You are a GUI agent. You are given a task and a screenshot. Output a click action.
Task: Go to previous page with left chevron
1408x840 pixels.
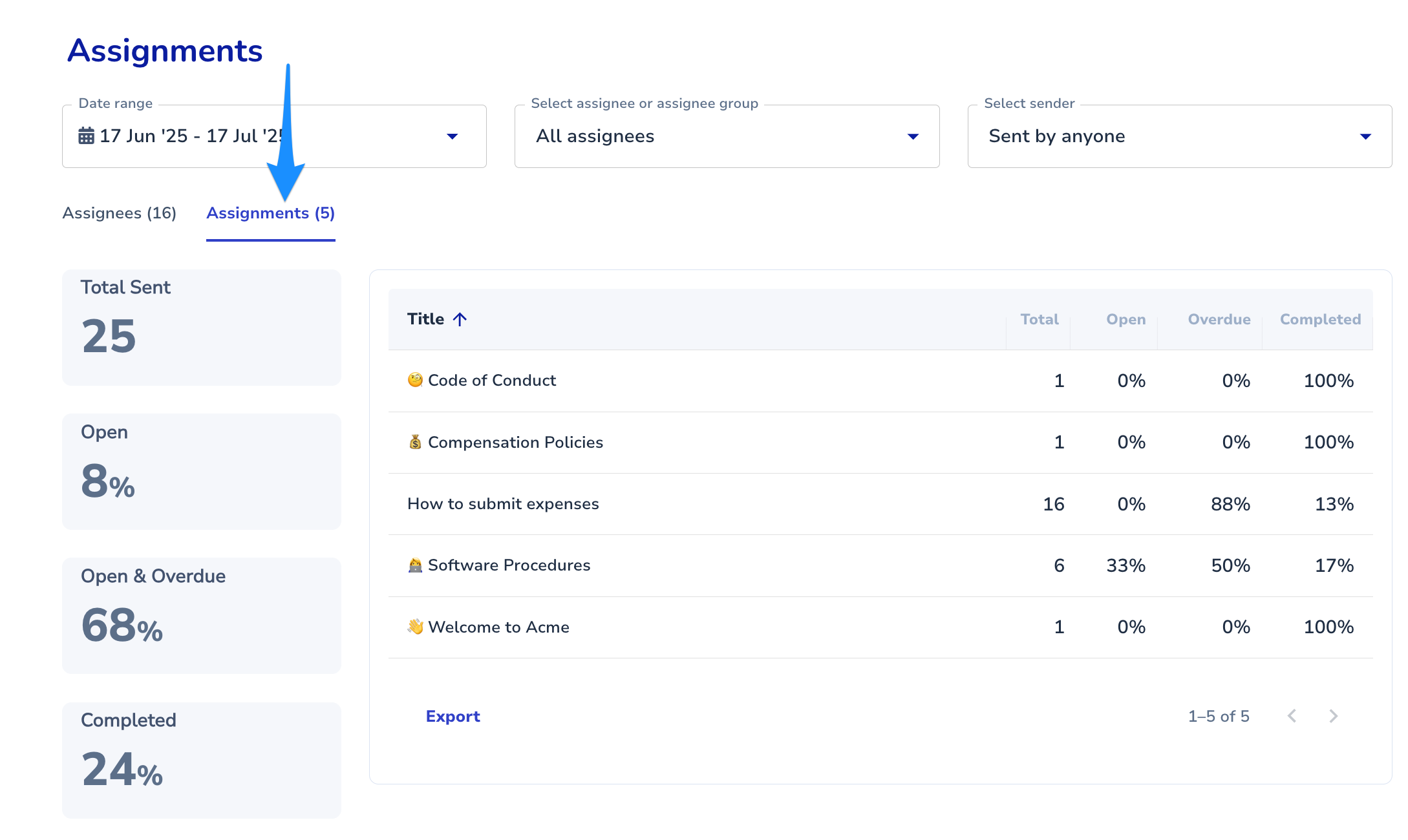point(1292,716)
